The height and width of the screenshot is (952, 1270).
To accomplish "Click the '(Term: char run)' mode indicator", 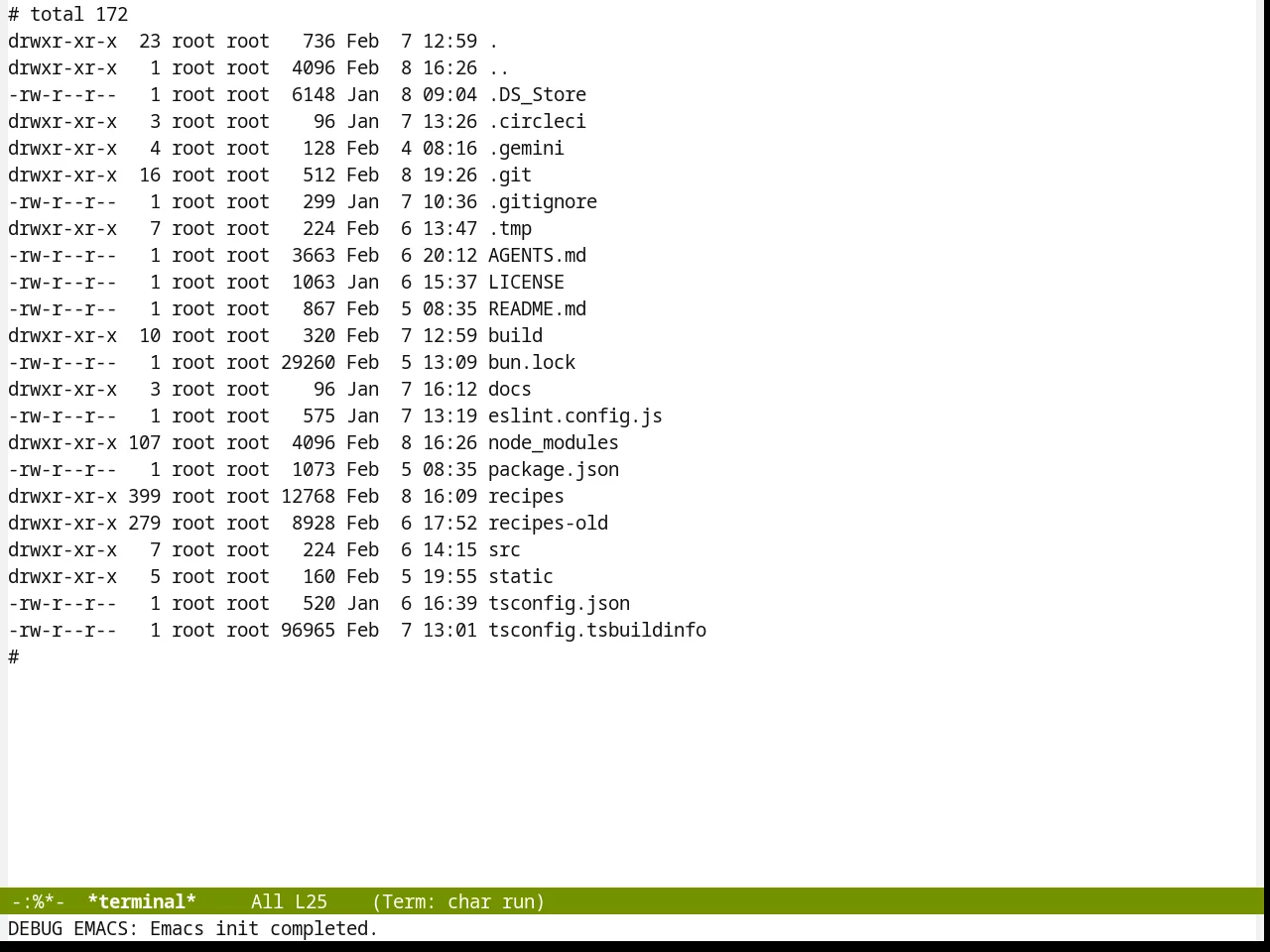I will click(x=458, y=901).
